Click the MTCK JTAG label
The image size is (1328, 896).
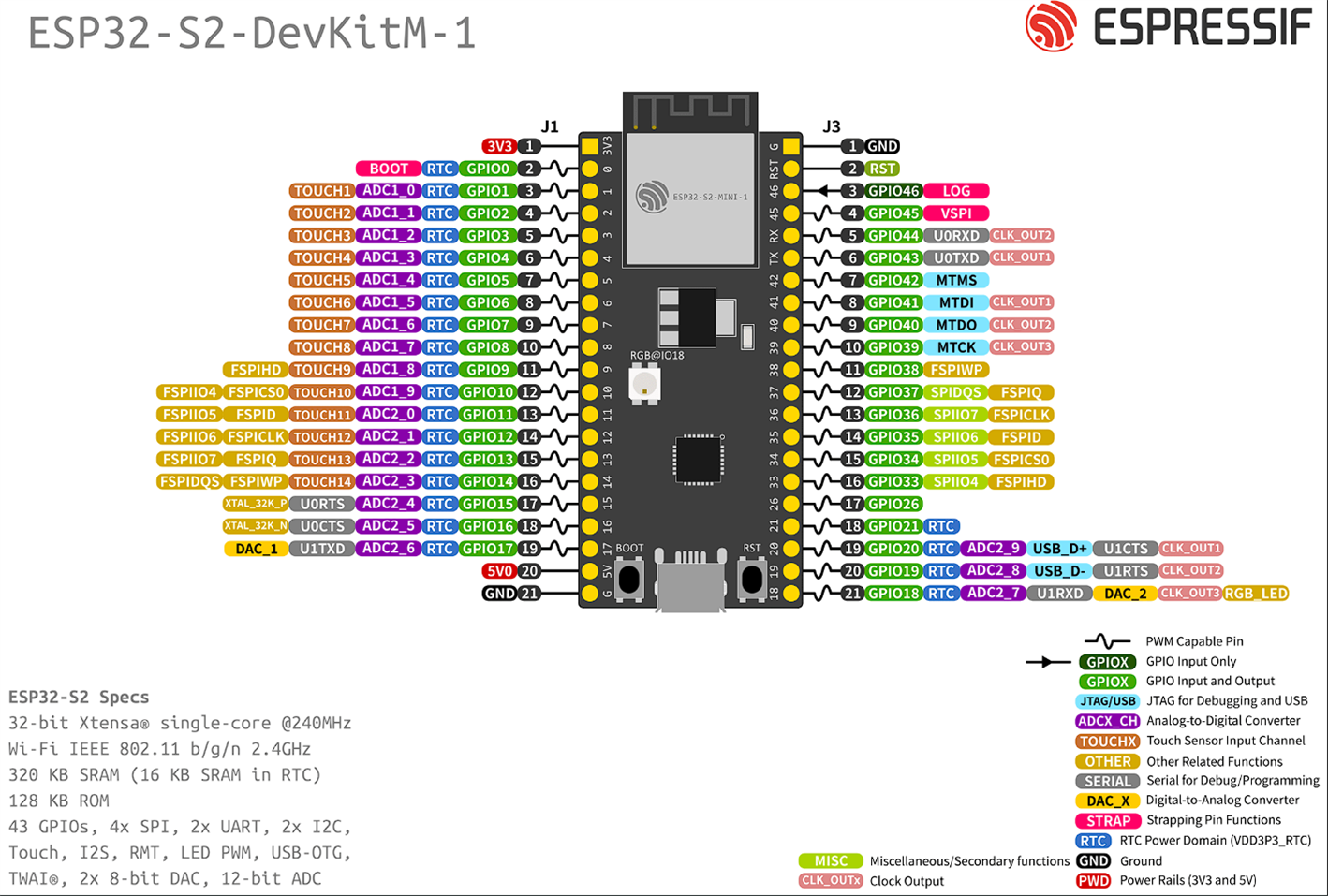[956, 347]
